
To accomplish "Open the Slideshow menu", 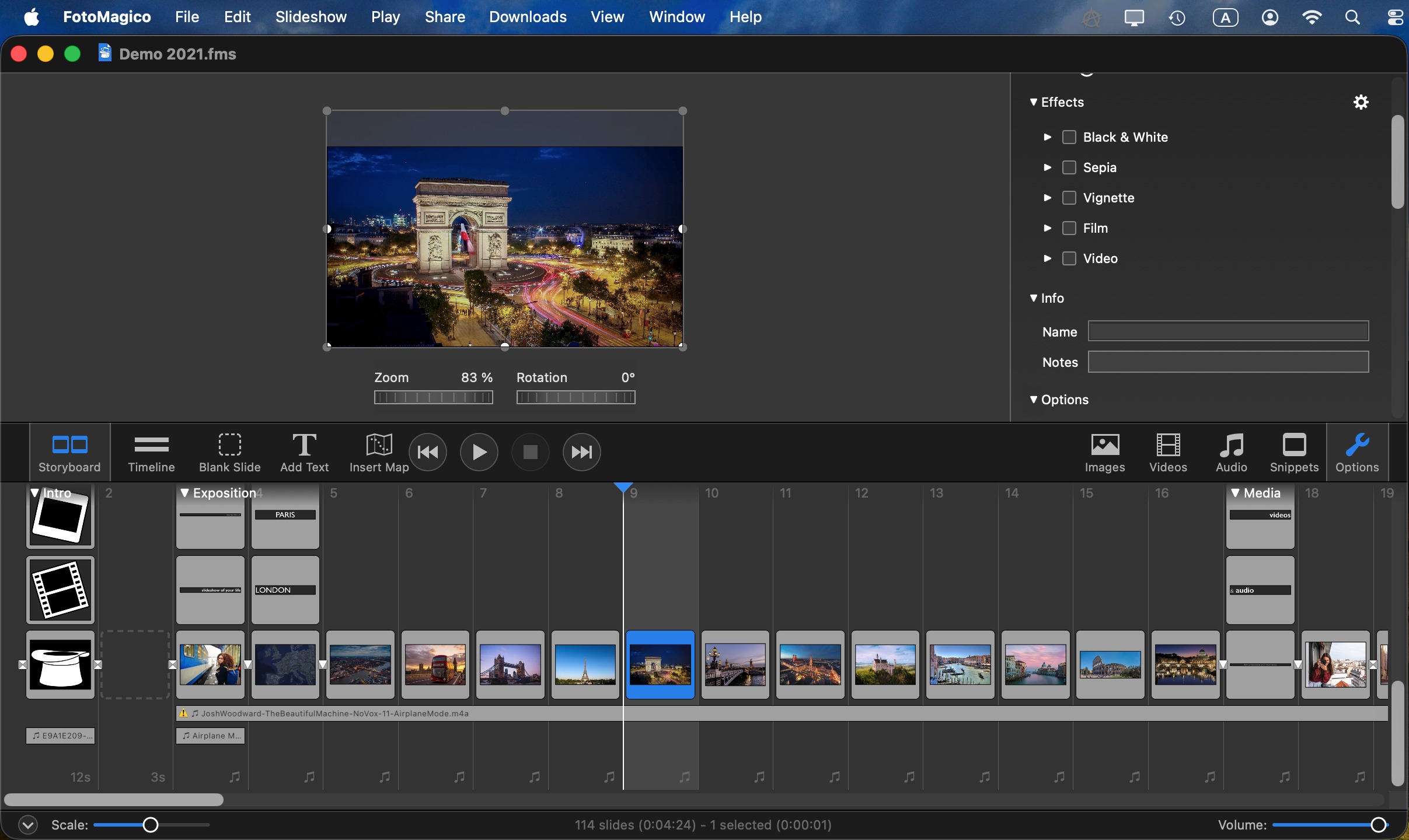I will click(x=311, y=17).
